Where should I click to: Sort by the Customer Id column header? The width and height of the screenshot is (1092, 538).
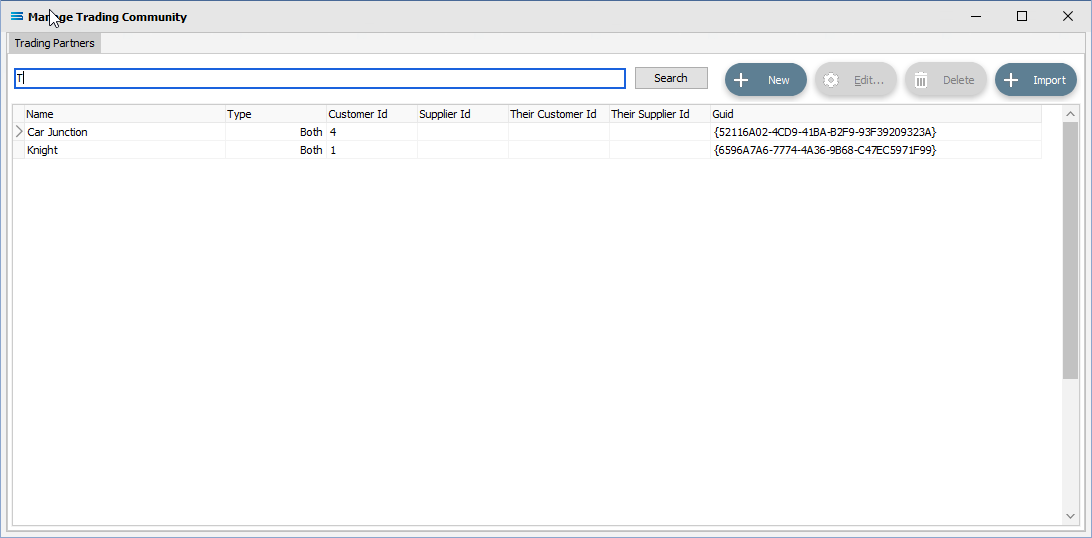372,114
